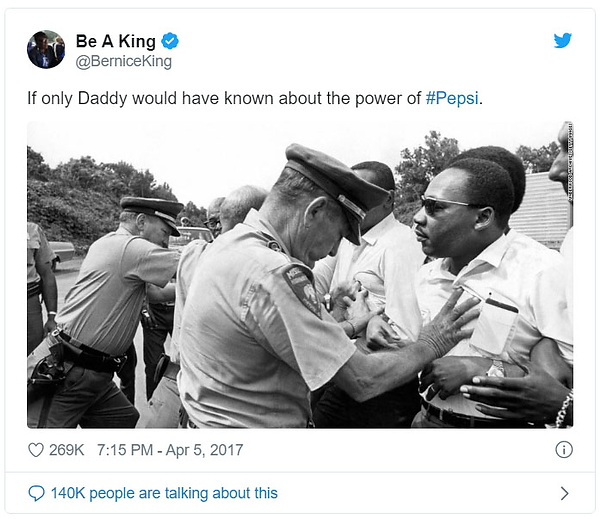Open the "Be A King" display name

[x=116, y=41]
